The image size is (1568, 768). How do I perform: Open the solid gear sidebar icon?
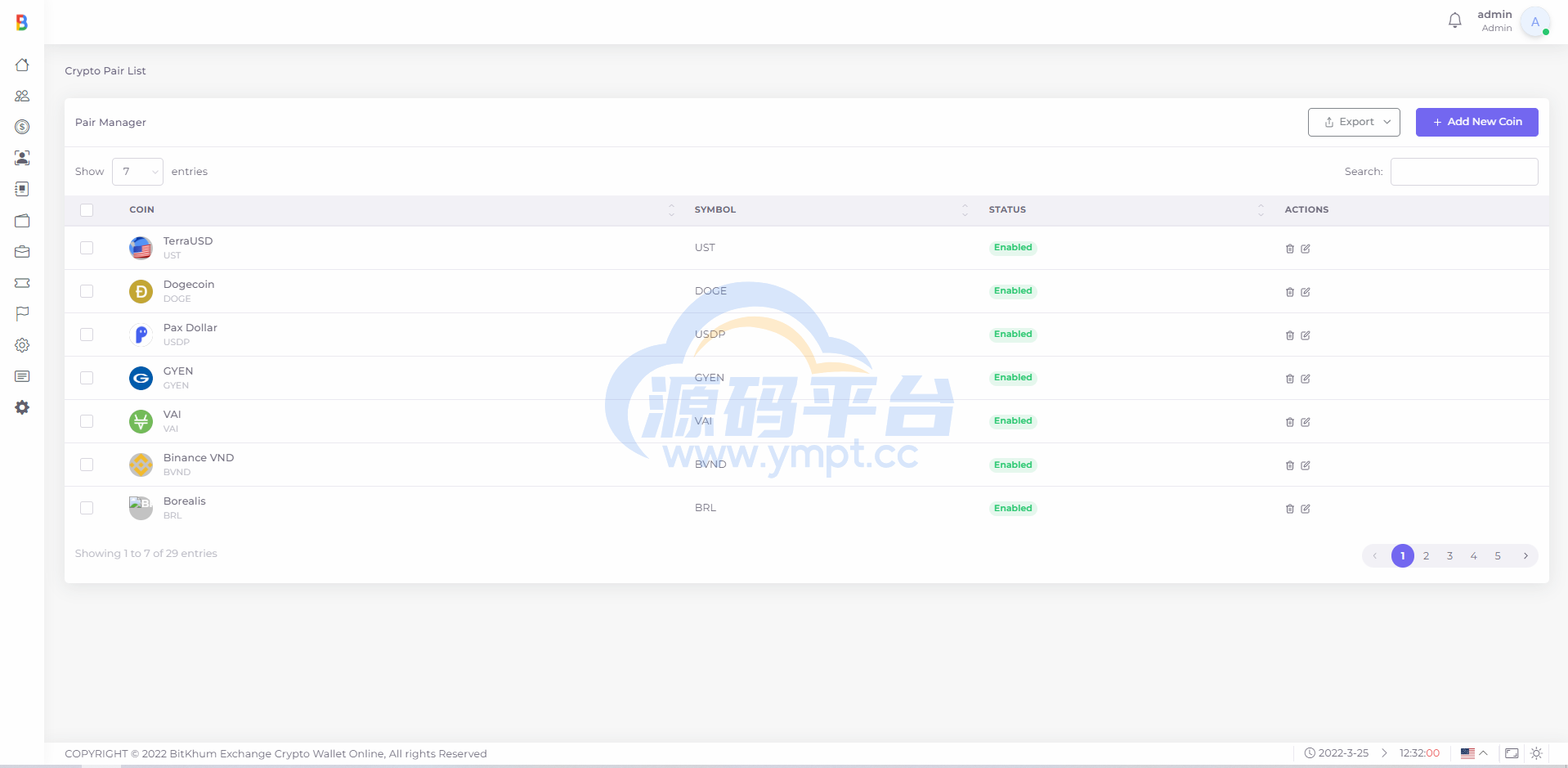coord(22,407)
